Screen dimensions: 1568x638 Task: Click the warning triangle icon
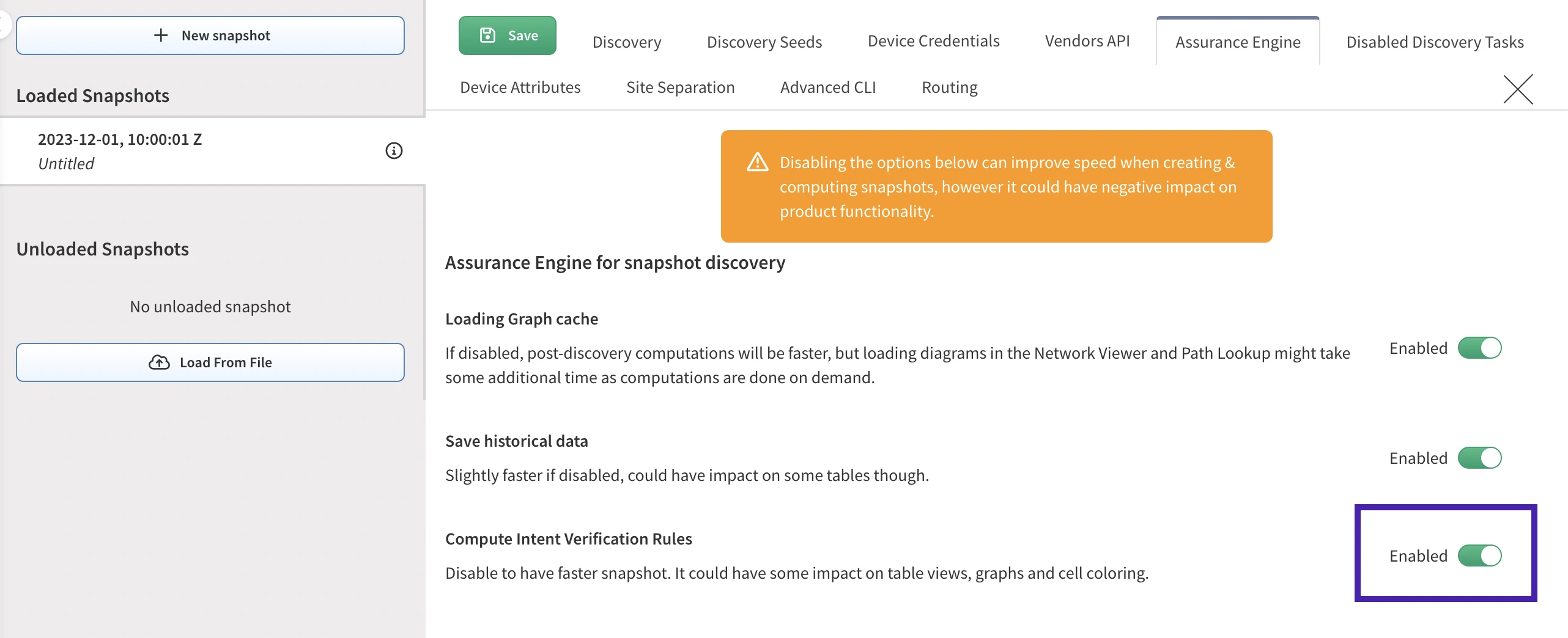757,163
